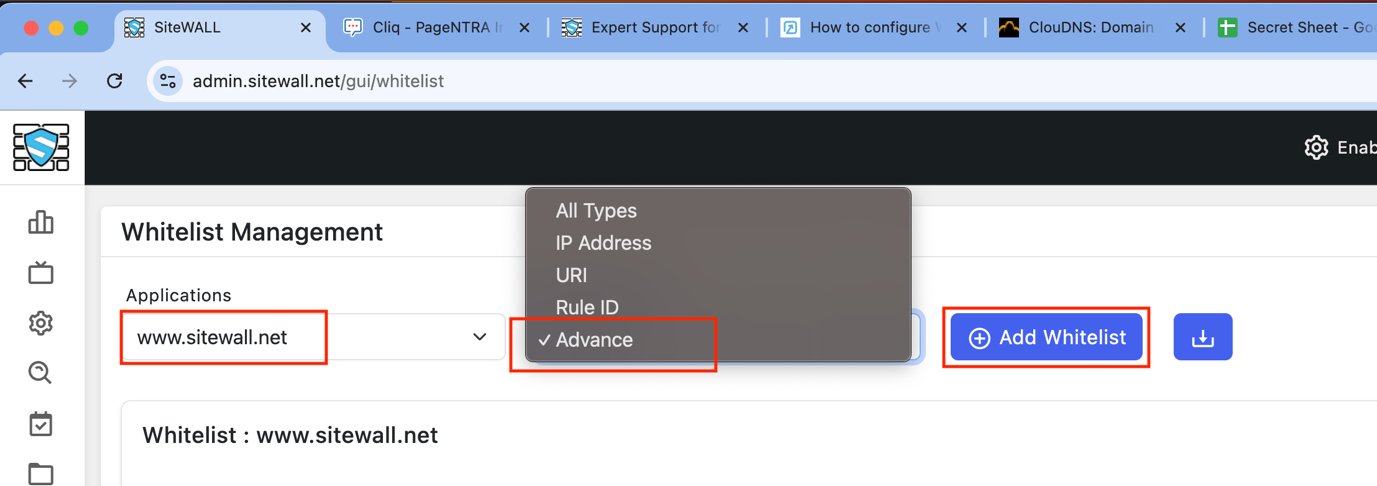Go back to the previous page

click(x=26, y=81)
